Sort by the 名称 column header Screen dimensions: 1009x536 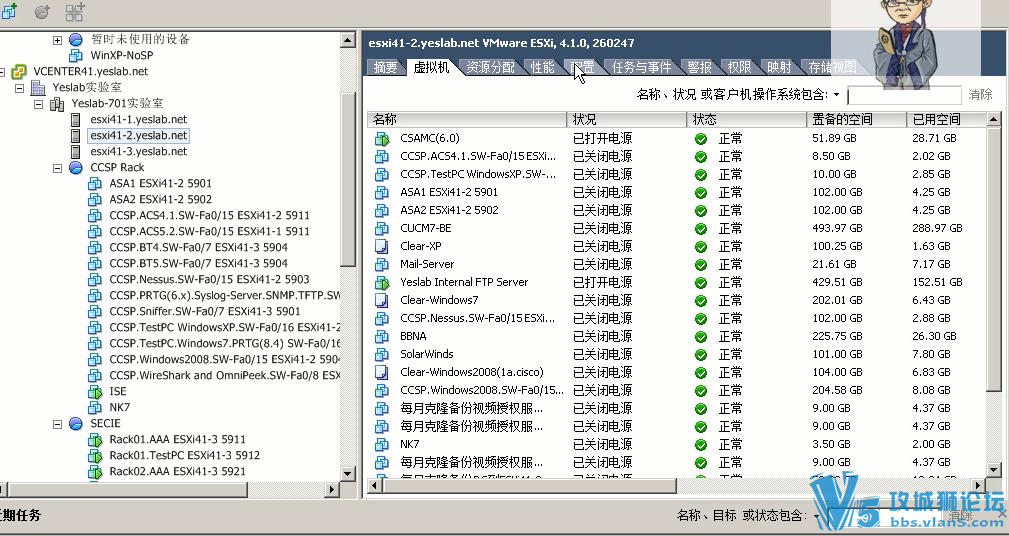467,119
